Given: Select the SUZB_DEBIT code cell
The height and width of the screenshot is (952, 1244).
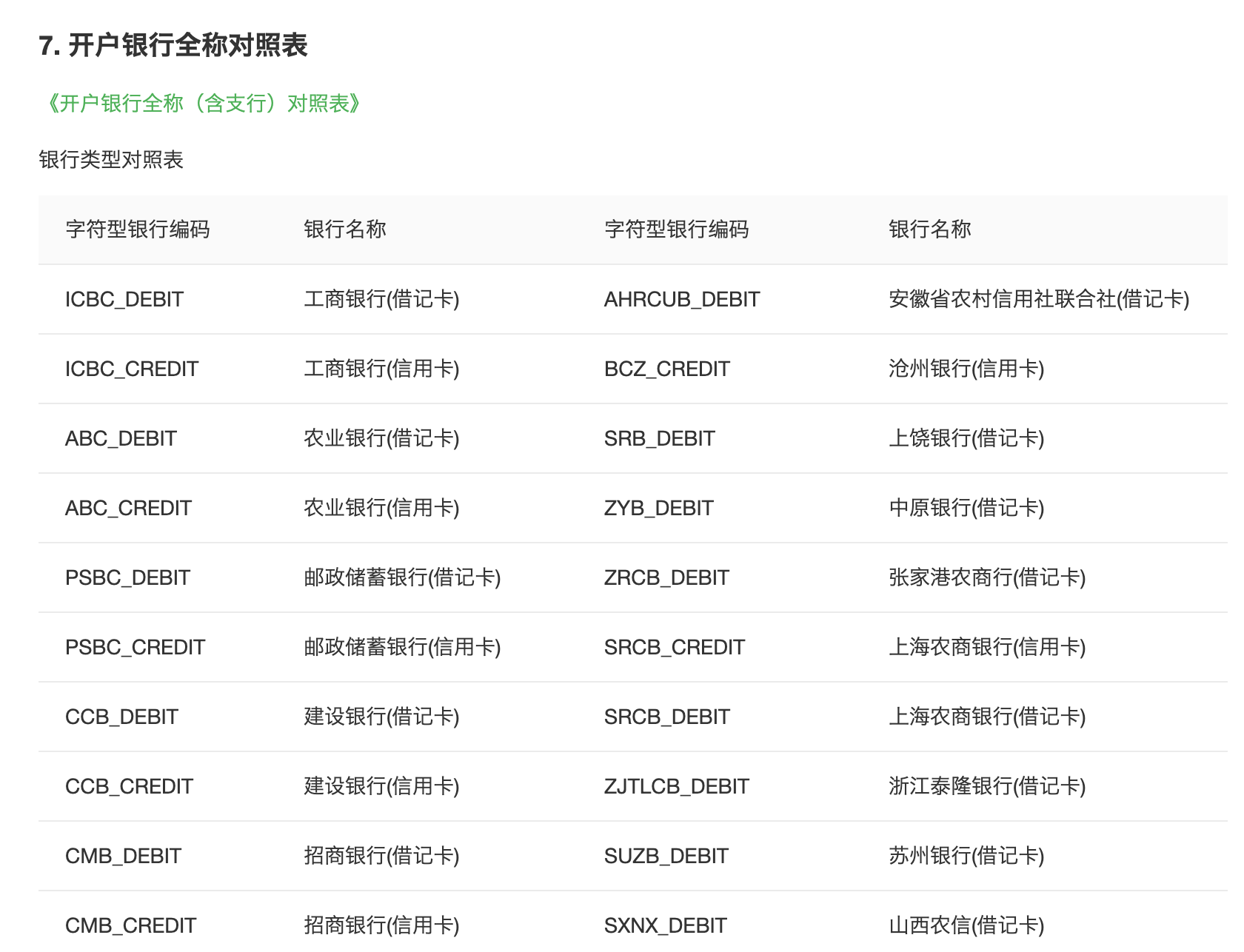Looking at the screenshot, I should [666, 856].
